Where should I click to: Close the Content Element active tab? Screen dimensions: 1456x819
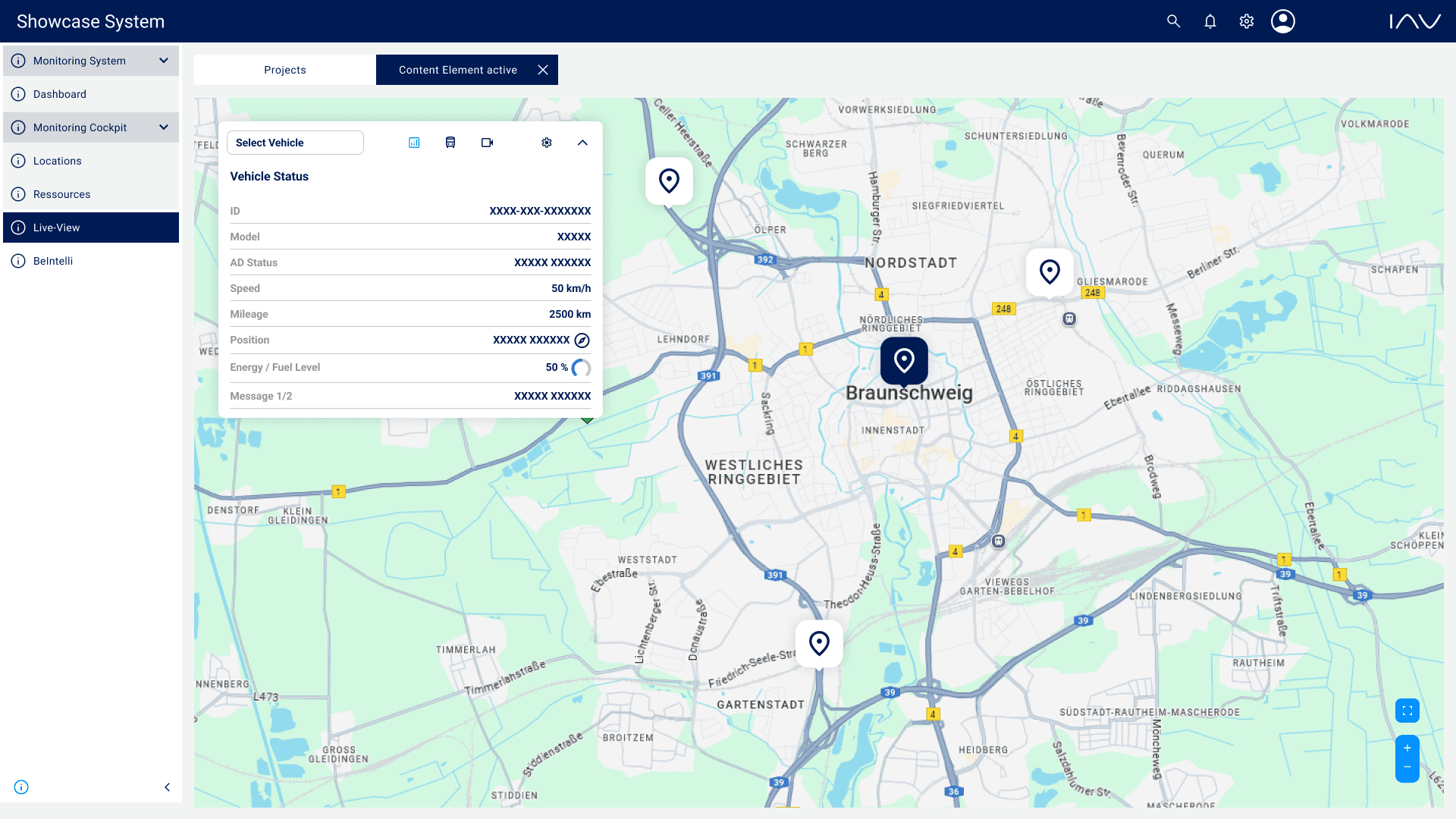coord(543,70)
